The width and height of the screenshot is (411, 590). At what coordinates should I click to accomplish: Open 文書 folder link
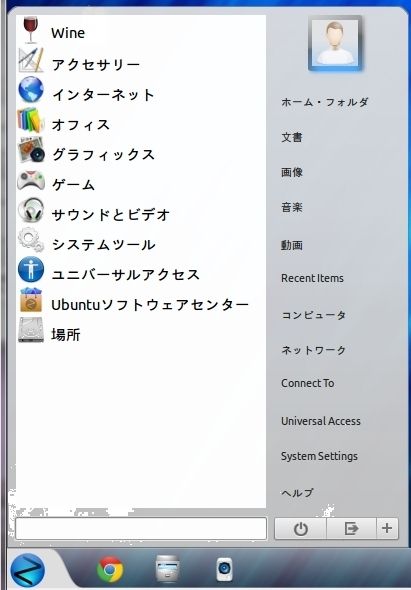(x=292, y=137)
